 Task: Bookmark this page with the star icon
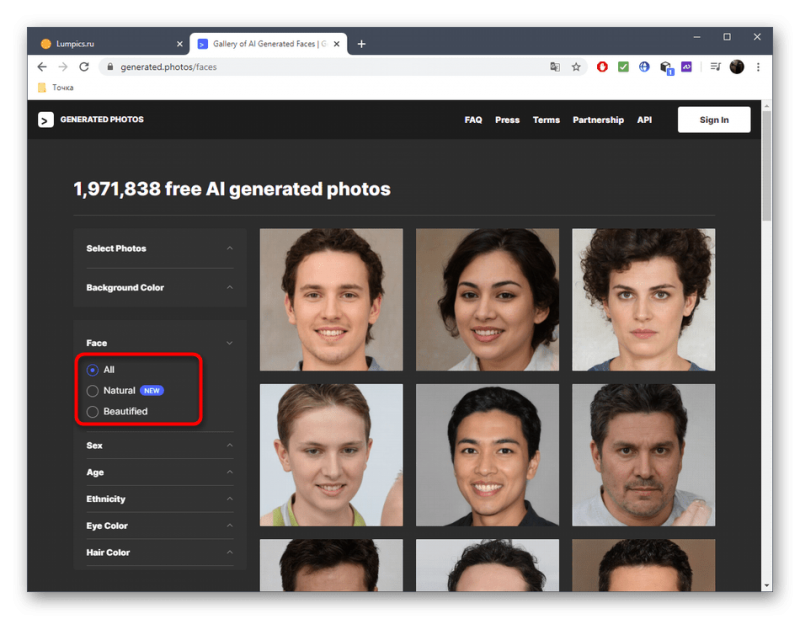pos(576,67)
